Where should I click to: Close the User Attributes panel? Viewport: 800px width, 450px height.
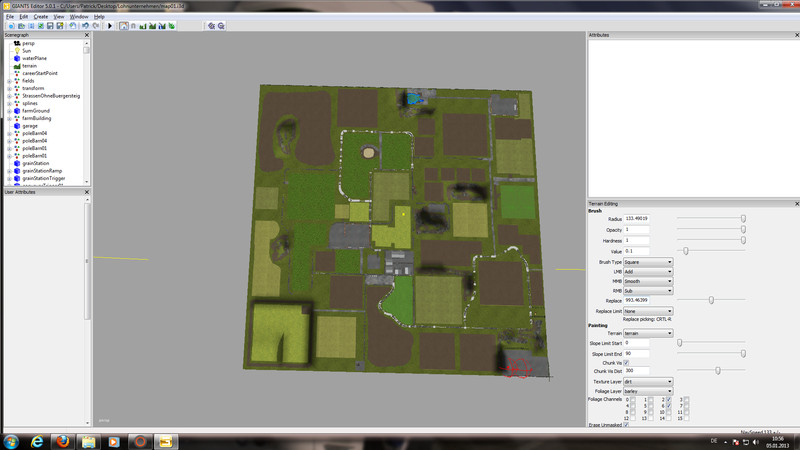tap(86, 192)
